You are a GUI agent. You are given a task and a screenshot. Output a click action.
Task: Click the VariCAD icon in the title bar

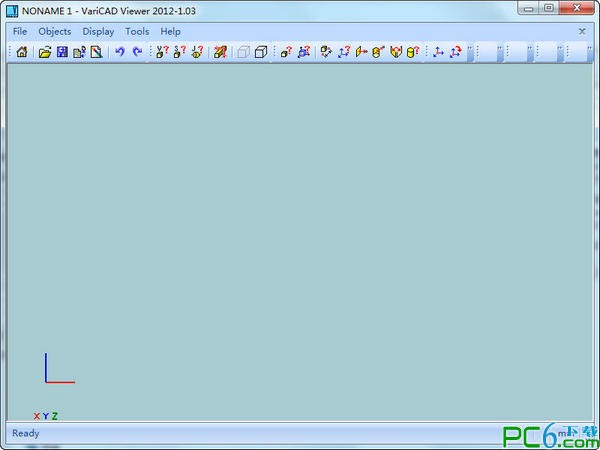point(12,11)
